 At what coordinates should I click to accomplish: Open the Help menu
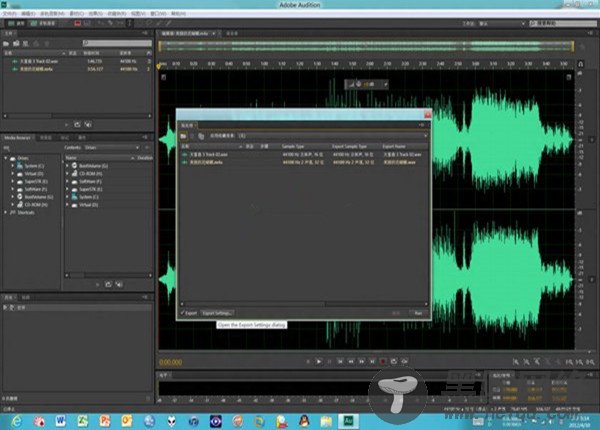pyautogui.click(x=178, y=14)
